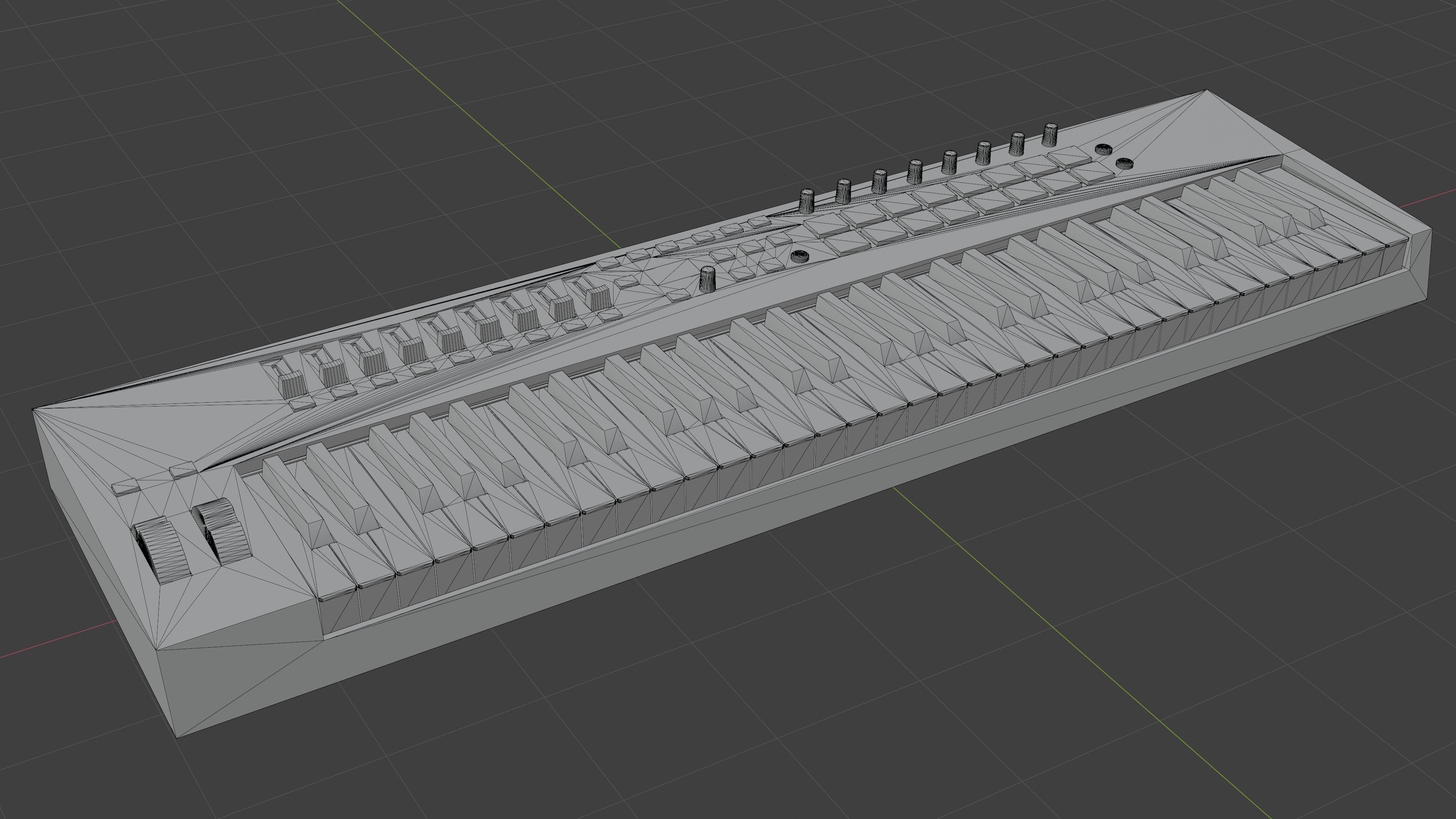
Task: Click the upper round button right of the pads
Action: coord(1103,149)
